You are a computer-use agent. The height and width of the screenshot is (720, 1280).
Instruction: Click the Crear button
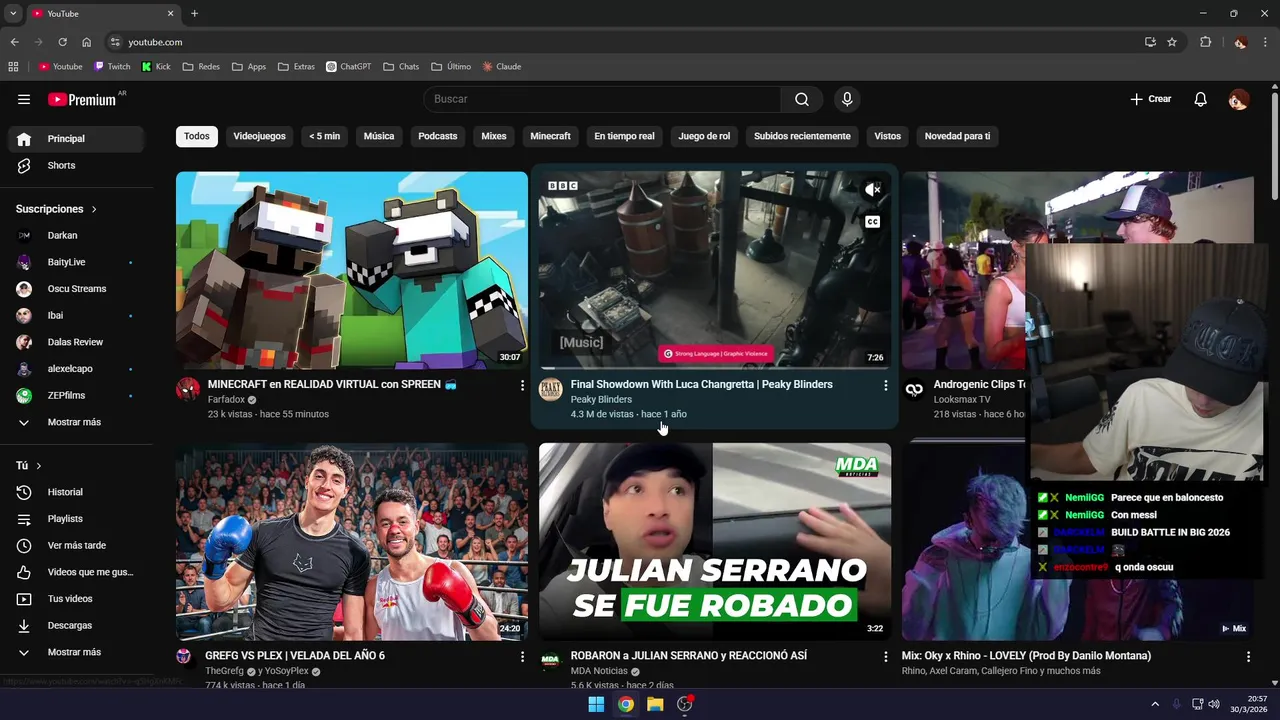coord(1150,99)
